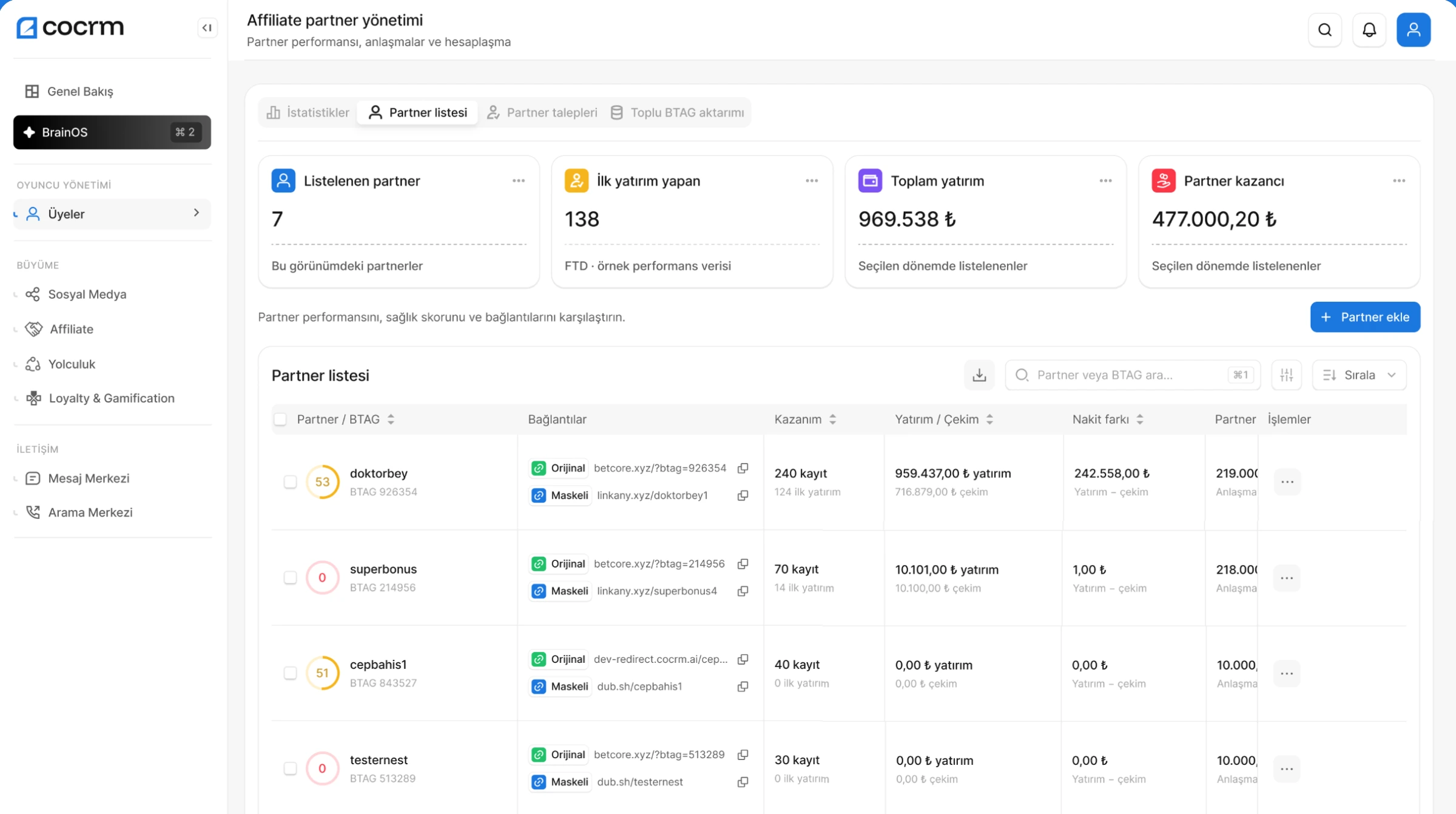Expand the Üyeler sidebar item
This screenshot has height=814, width=1456.
(112, 214)
